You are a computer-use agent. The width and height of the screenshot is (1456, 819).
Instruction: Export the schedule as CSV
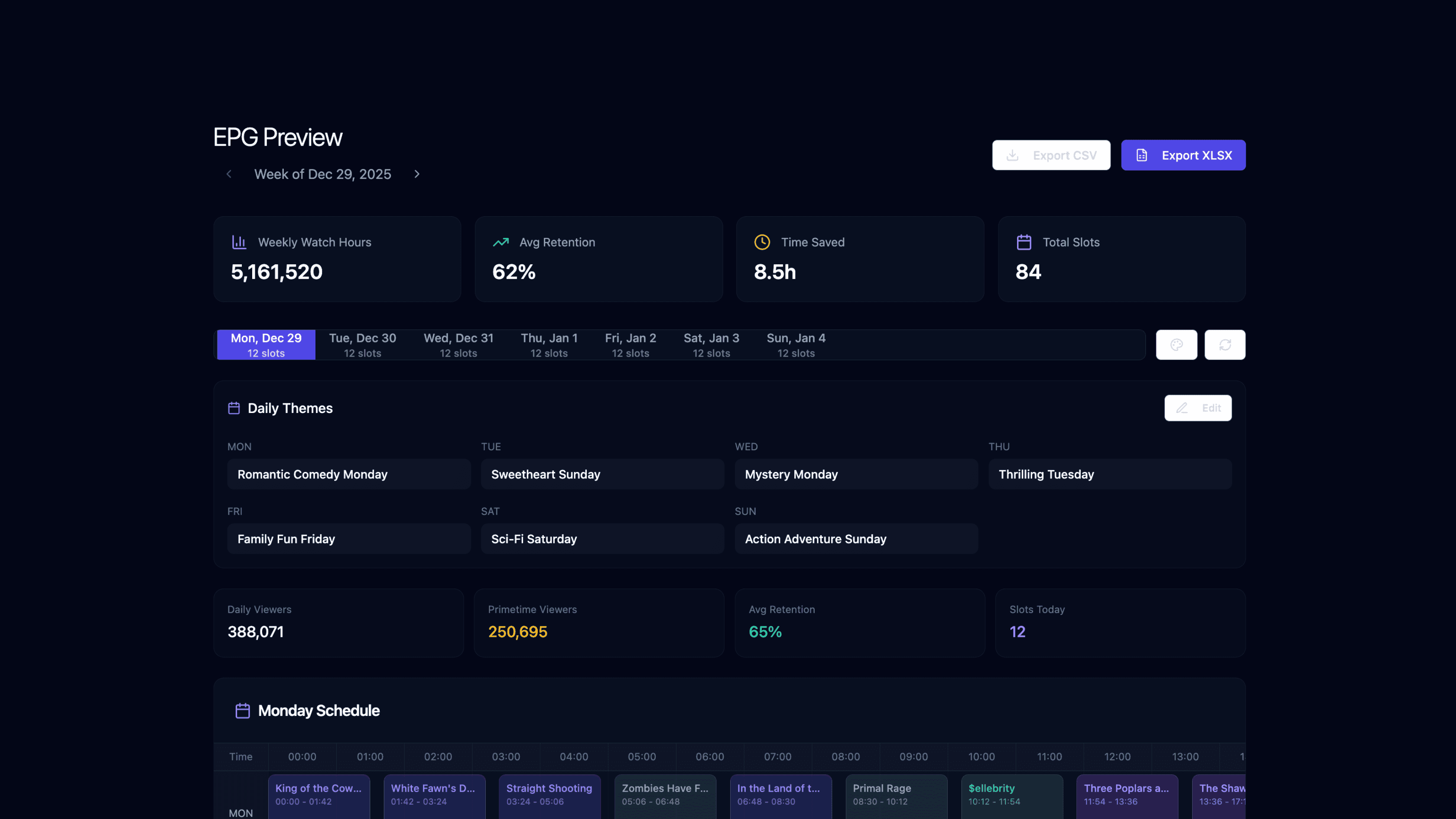tap(1051, 156)
